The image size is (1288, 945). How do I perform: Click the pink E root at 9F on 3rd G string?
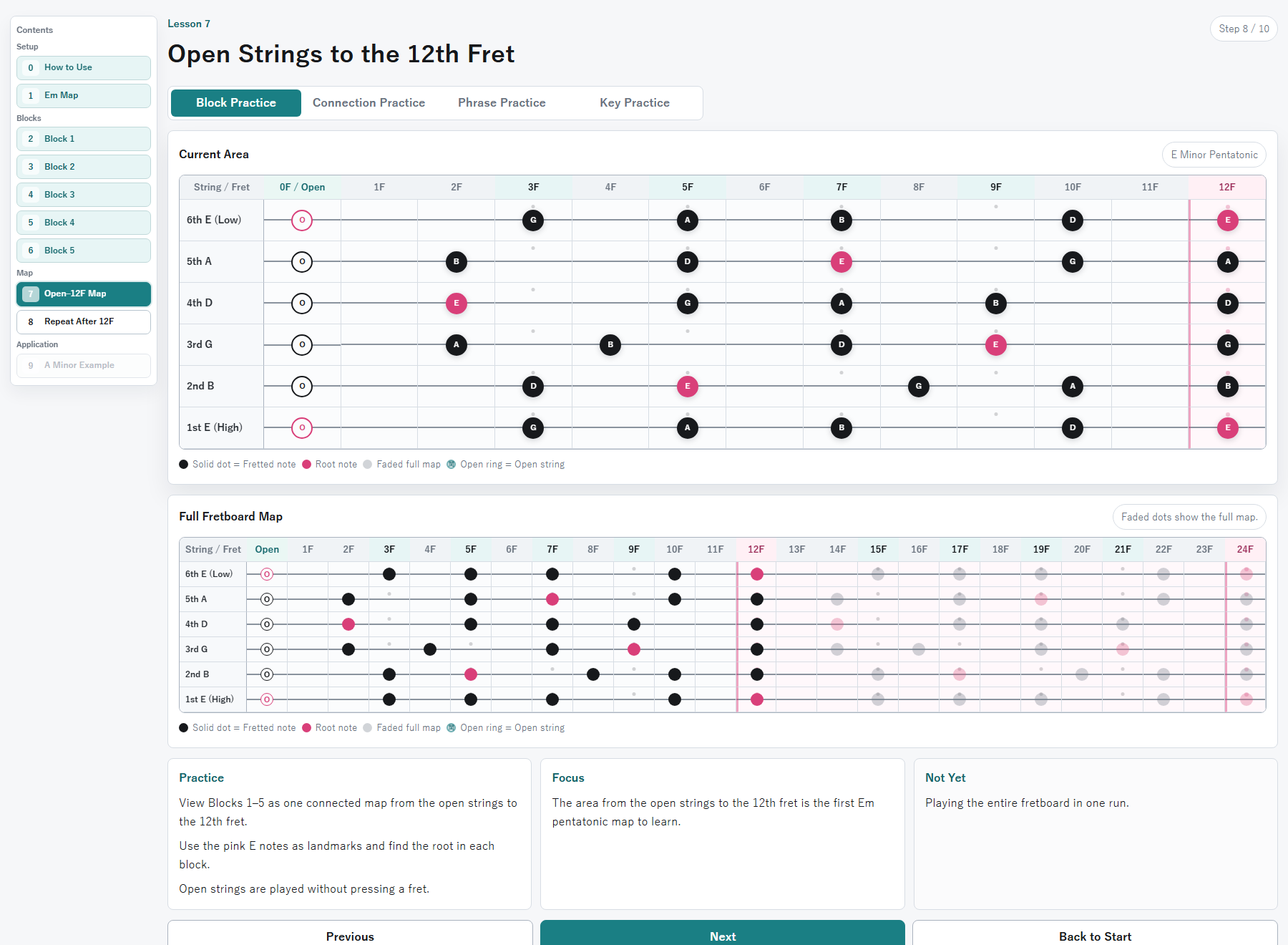point(996,344)
